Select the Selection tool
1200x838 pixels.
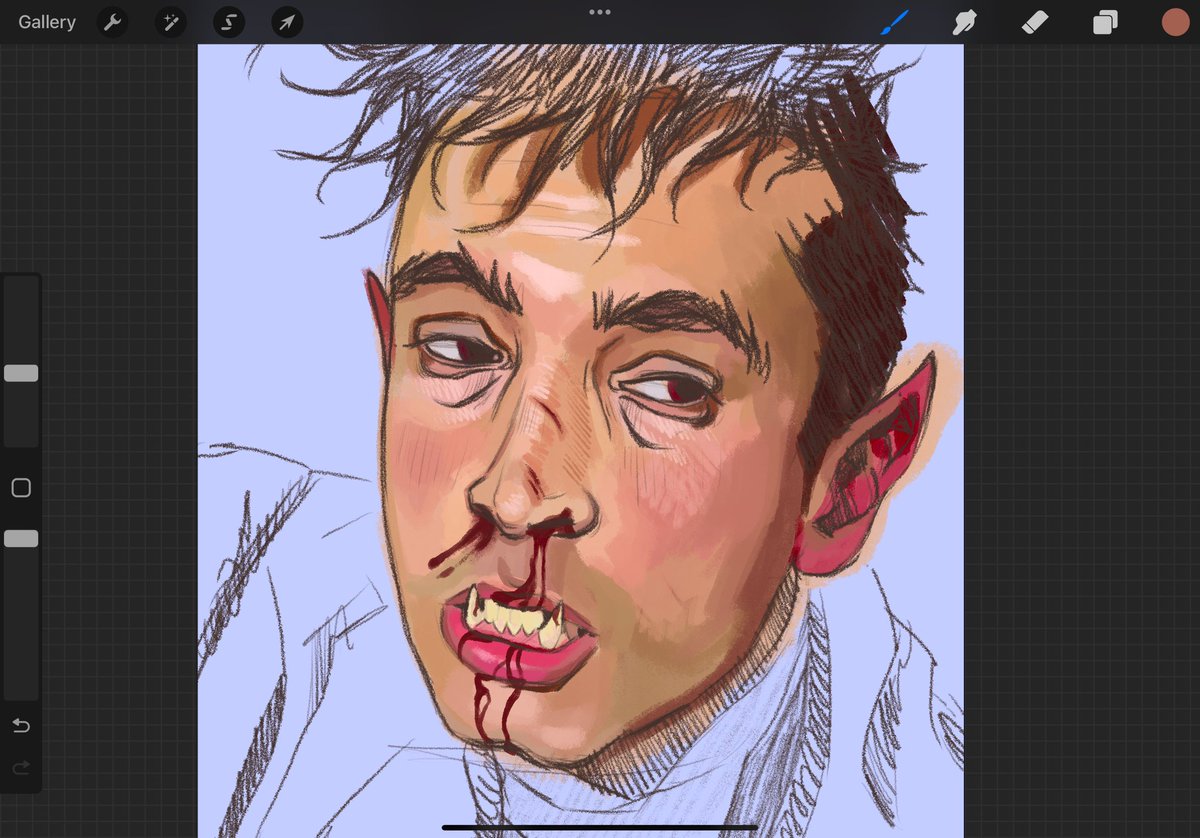point(229,22)
